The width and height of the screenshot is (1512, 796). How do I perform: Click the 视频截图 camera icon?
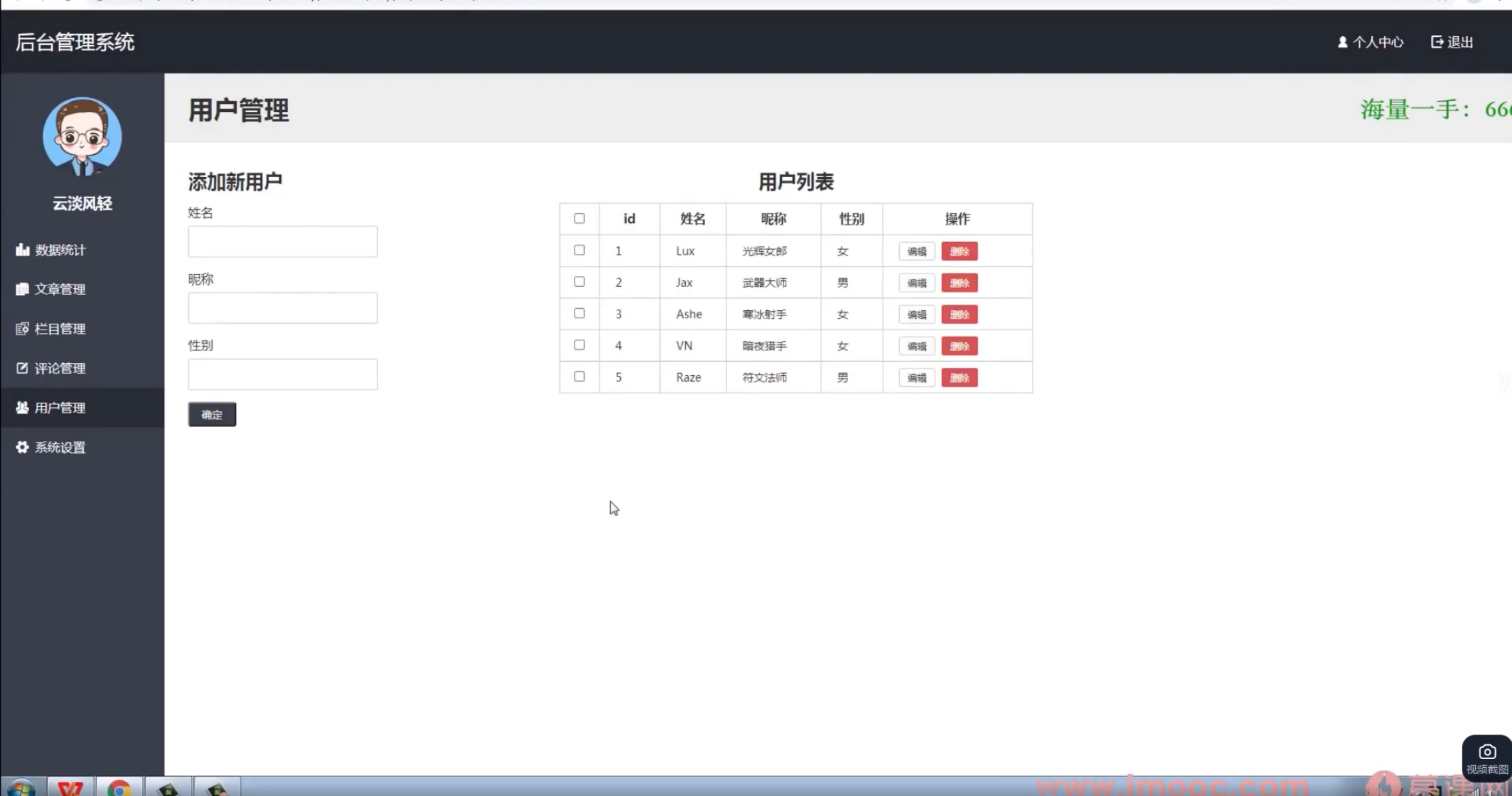click(x=1487, y=752)
